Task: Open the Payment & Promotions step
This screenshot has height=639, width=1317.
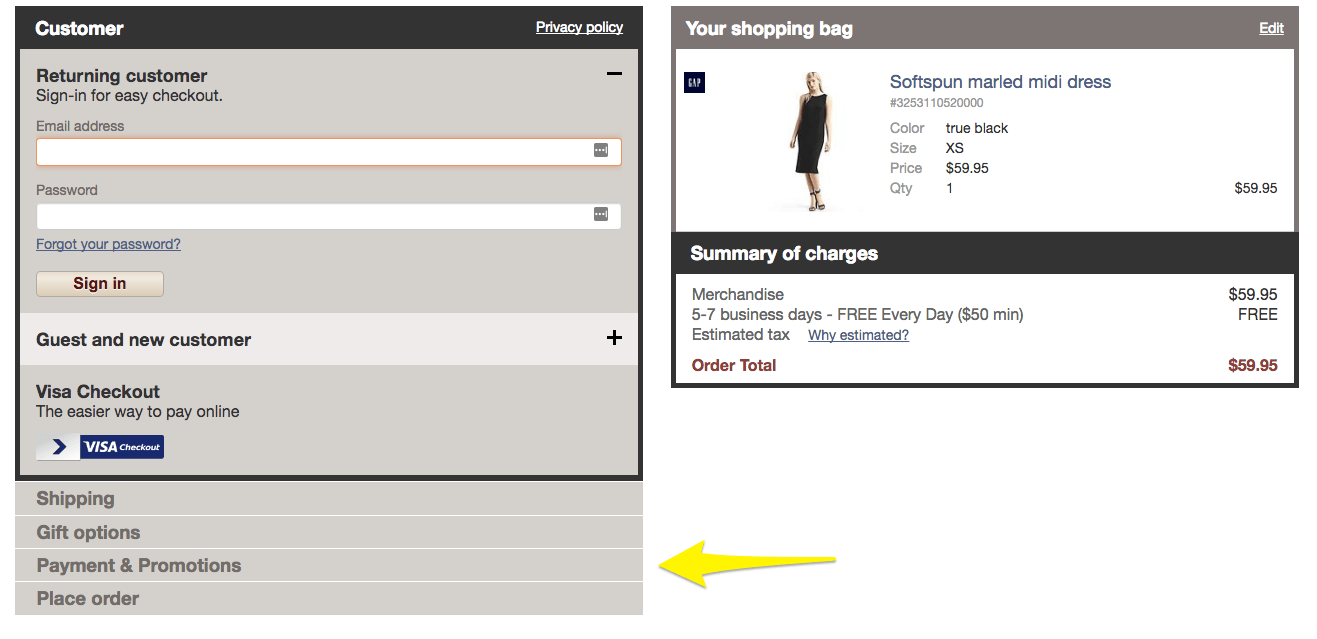Action: [x=329, y=565]
